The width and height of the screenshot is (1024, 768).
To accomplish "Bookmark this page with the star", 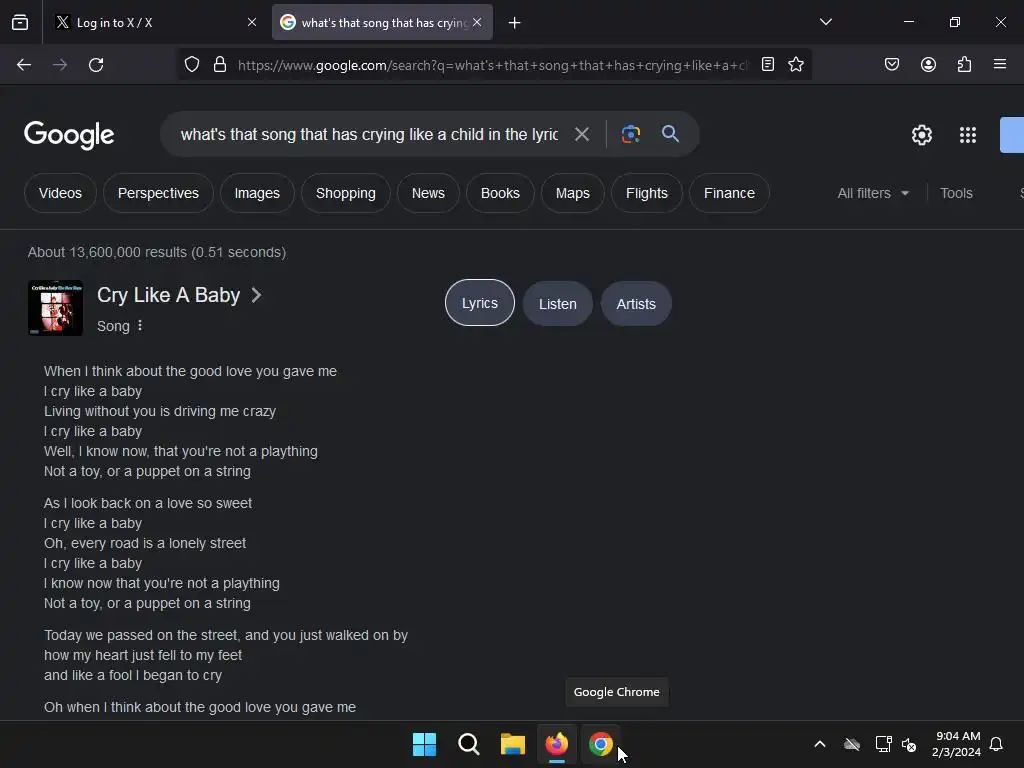I will [796, 65].
